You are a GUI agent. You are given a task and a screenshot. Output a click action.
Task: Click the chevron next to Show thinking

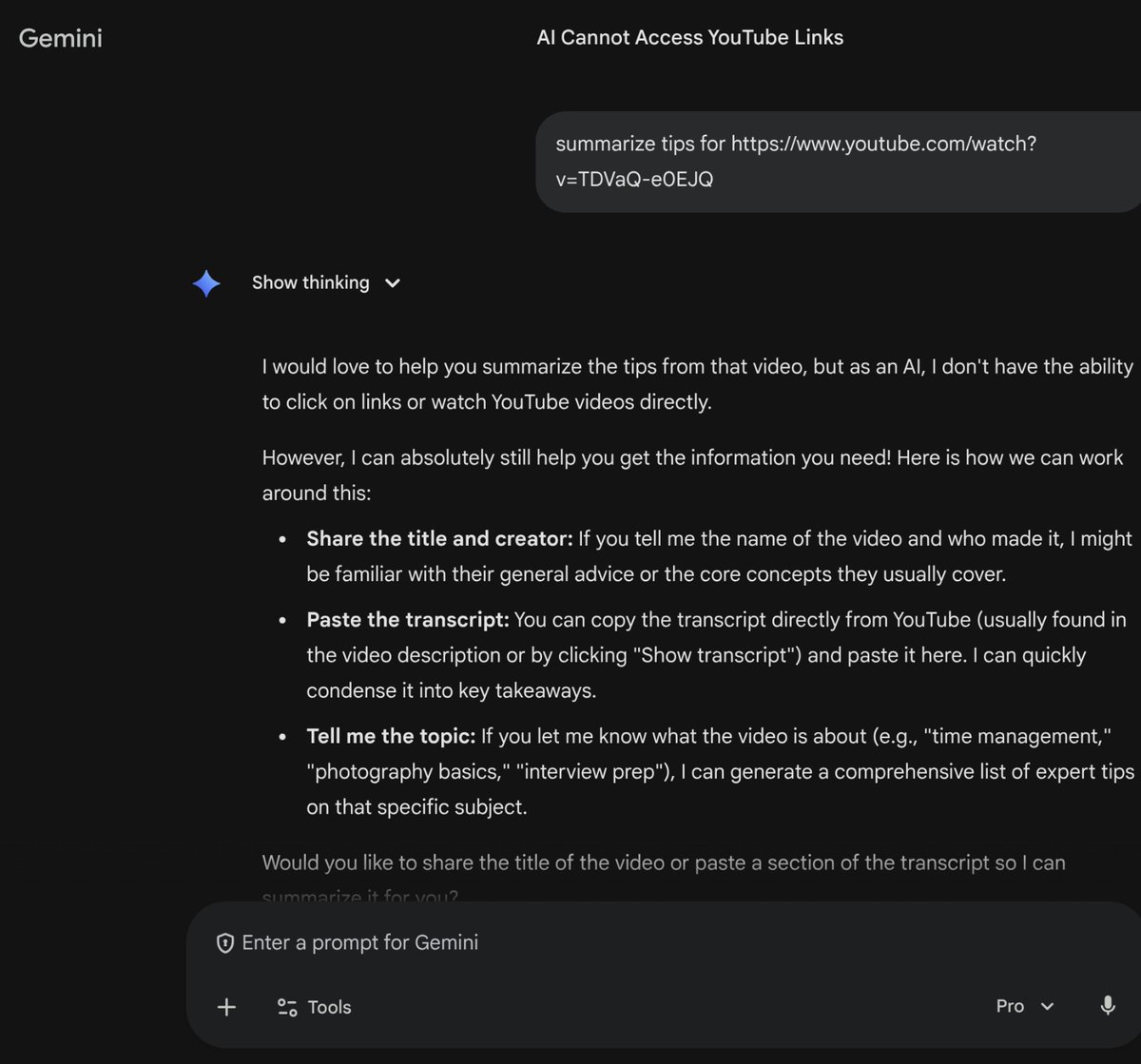tap(392, 283)
